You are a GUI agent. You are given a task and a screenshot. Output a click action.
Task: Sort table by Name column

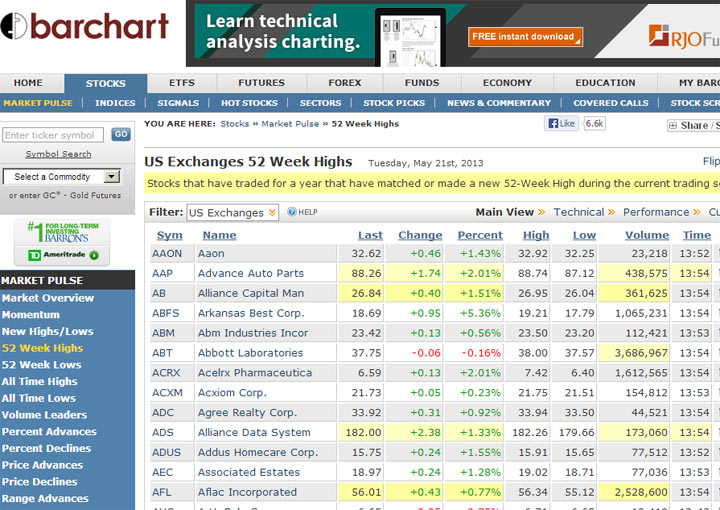219,235
